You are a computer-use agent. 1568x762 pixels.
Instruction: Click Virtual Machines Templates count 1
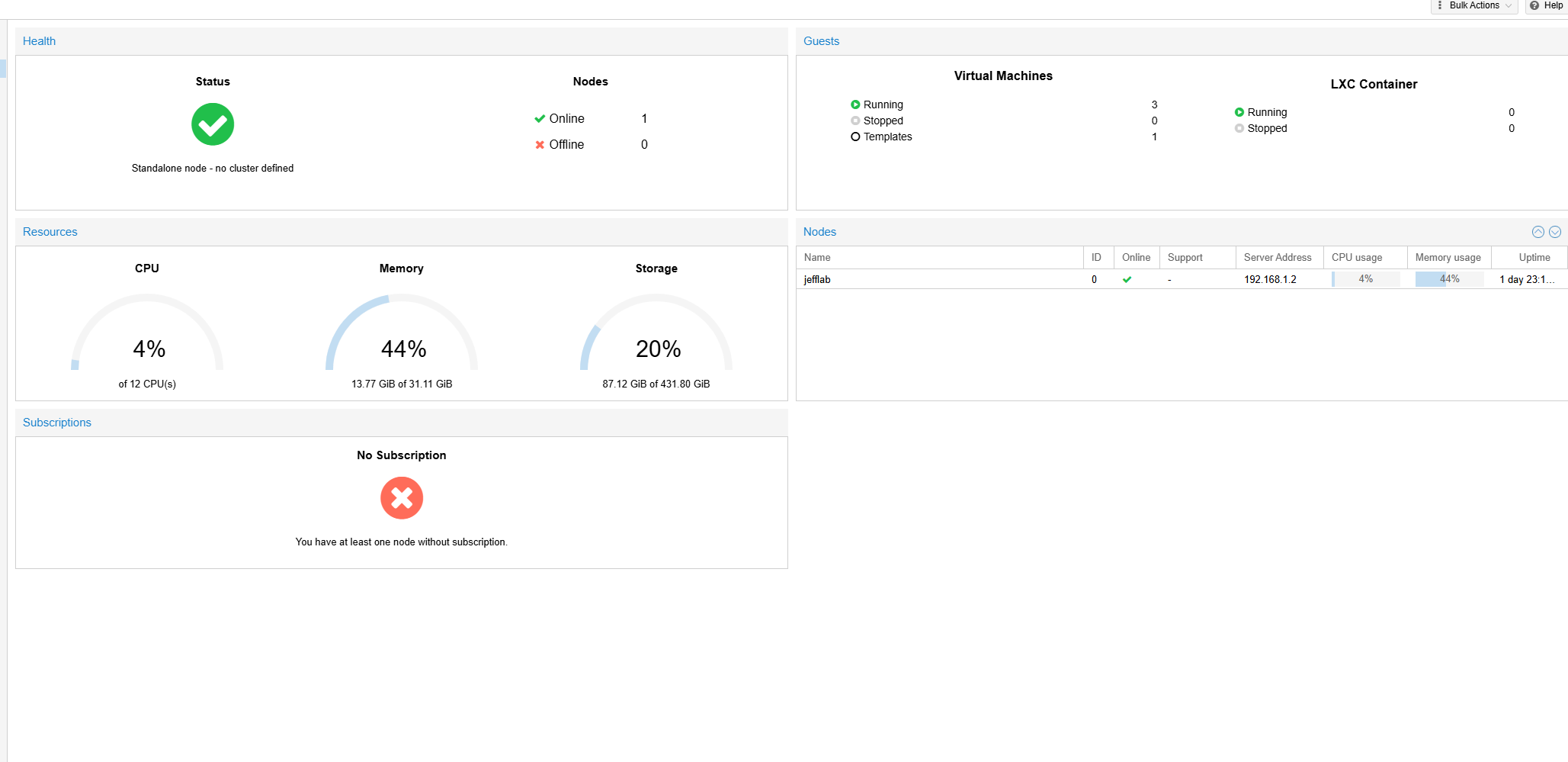coord(1154,137)
